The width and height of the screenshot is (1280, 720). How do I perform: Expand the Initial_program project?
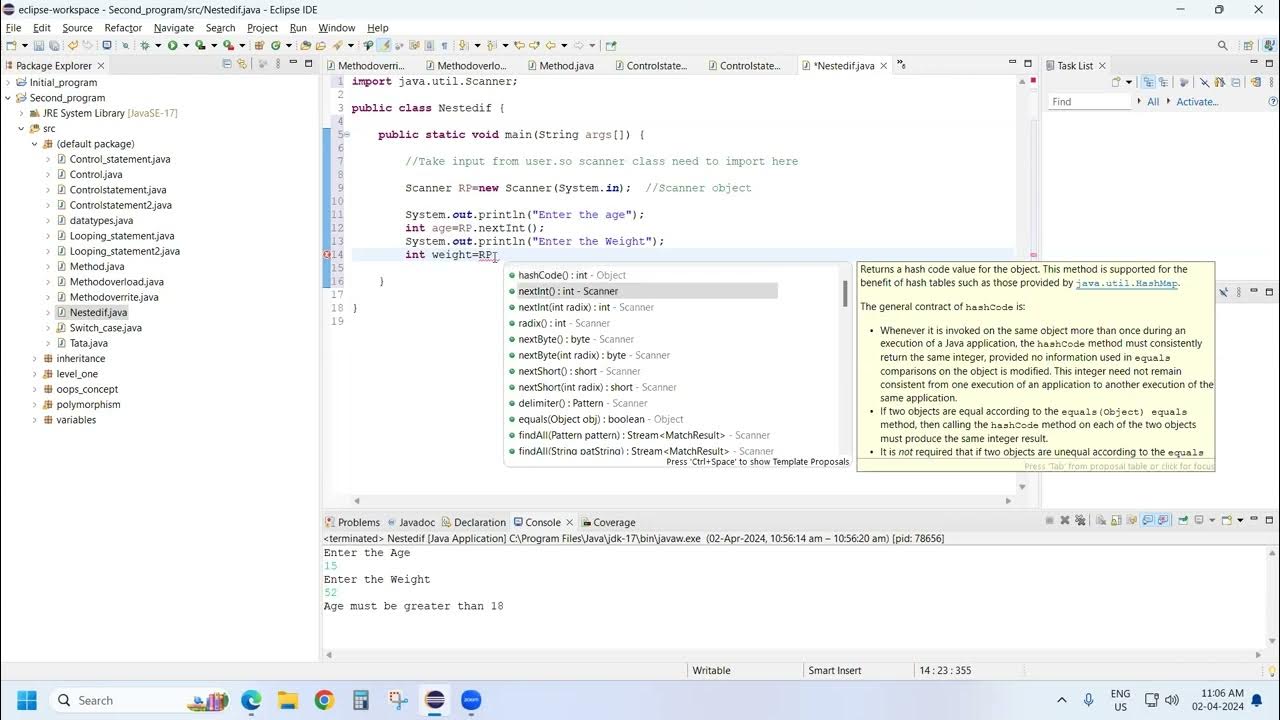8,83
